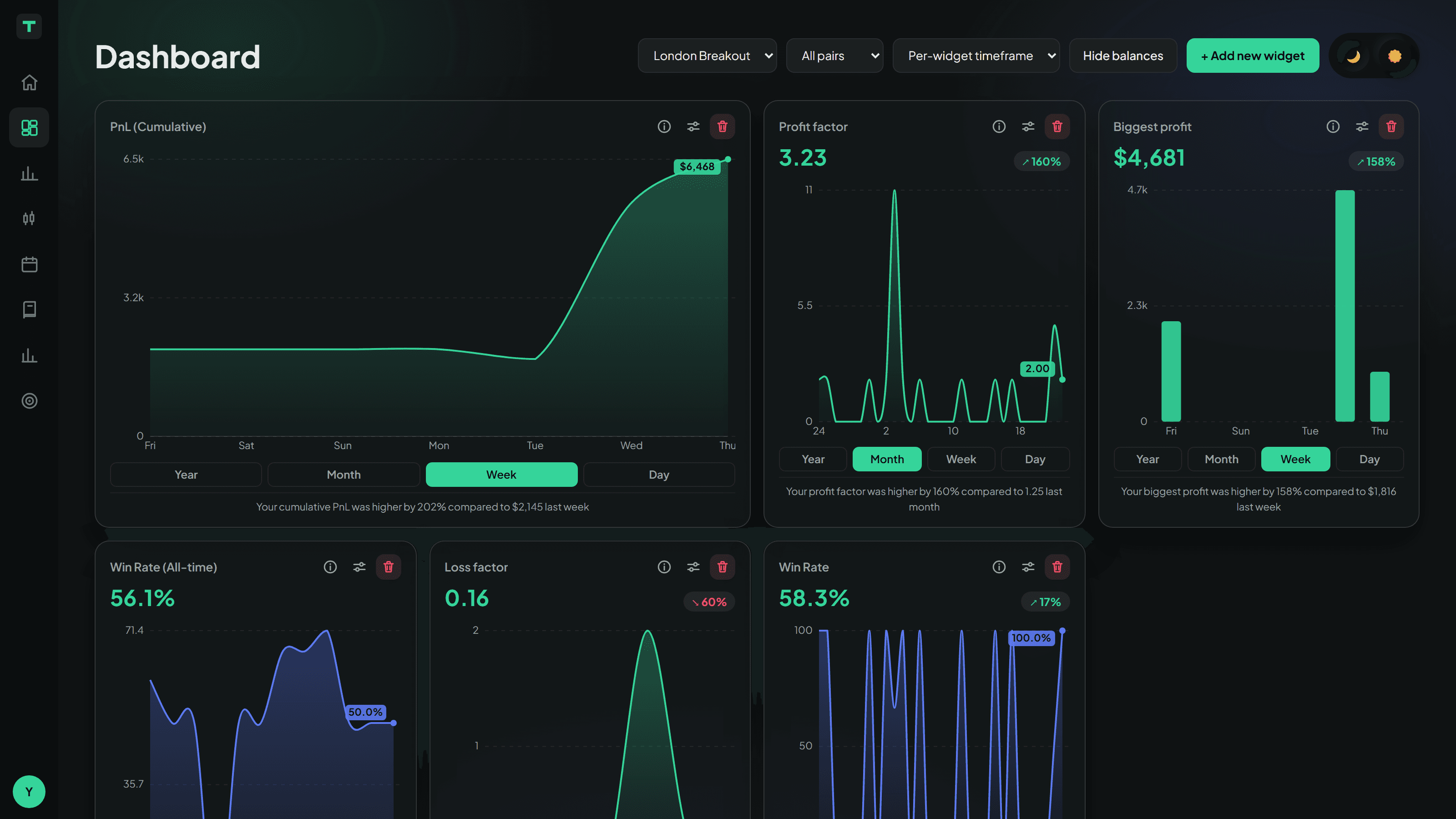Toggle Hide balances
This screenshot has width=1456, height=819.
[x=1122, y=56]
